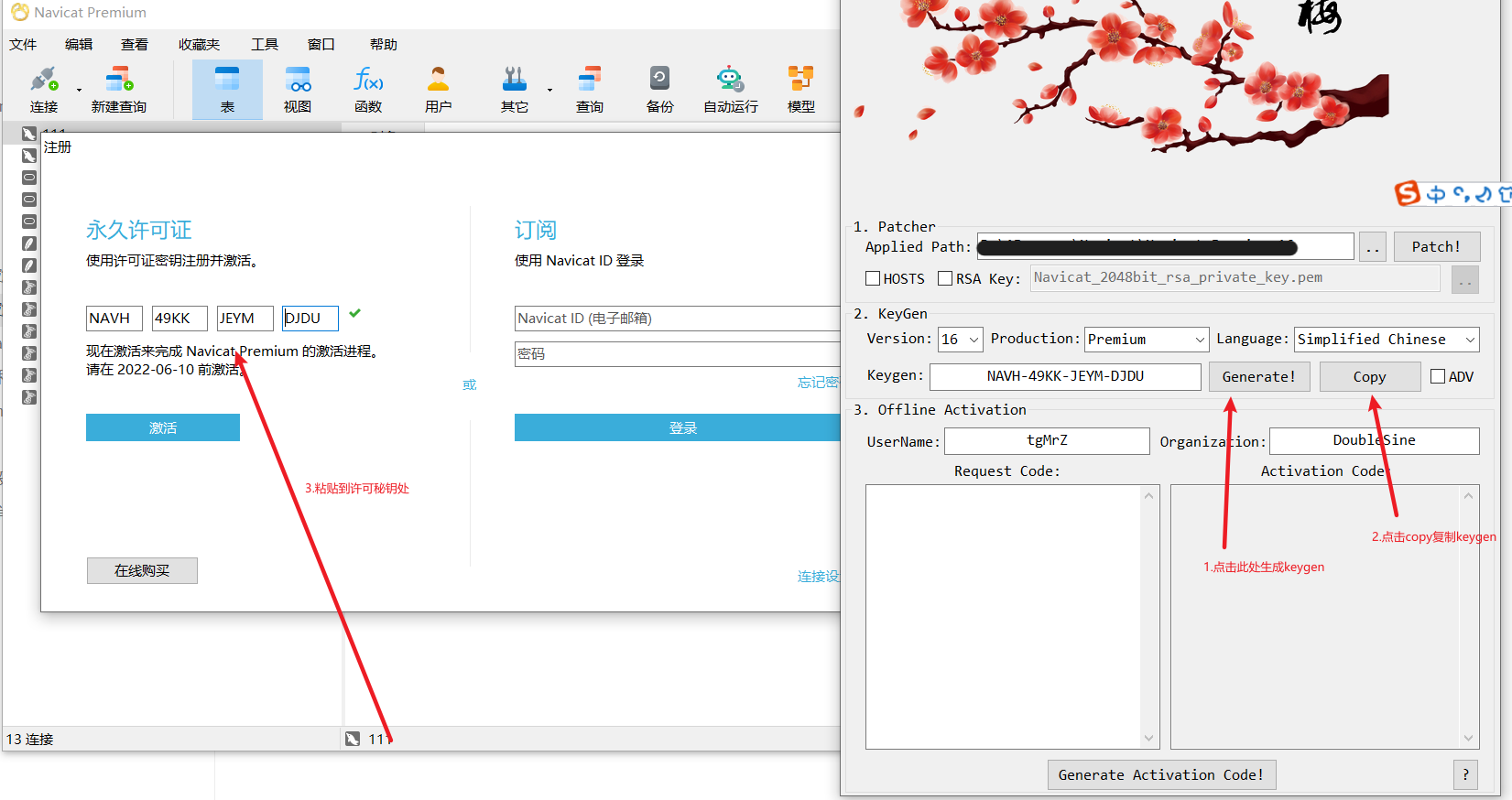Open the Production dropdown set to Premium
This screenshot has width=1512, height=800.
point(1147,340)
